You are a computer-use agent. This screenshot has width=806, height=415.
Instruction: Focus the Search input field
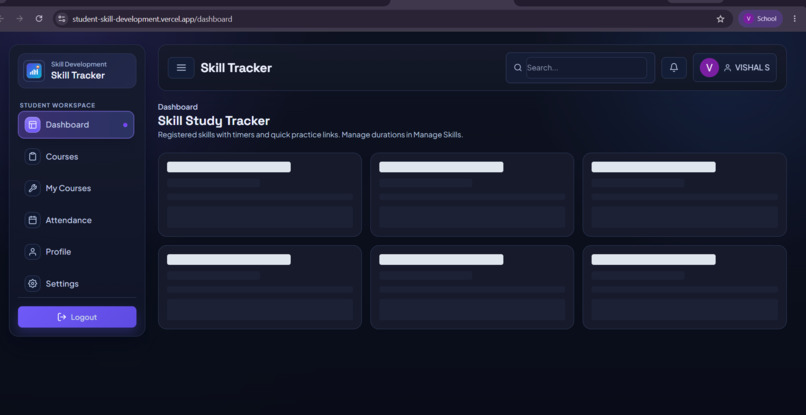(x=586, y=68)
